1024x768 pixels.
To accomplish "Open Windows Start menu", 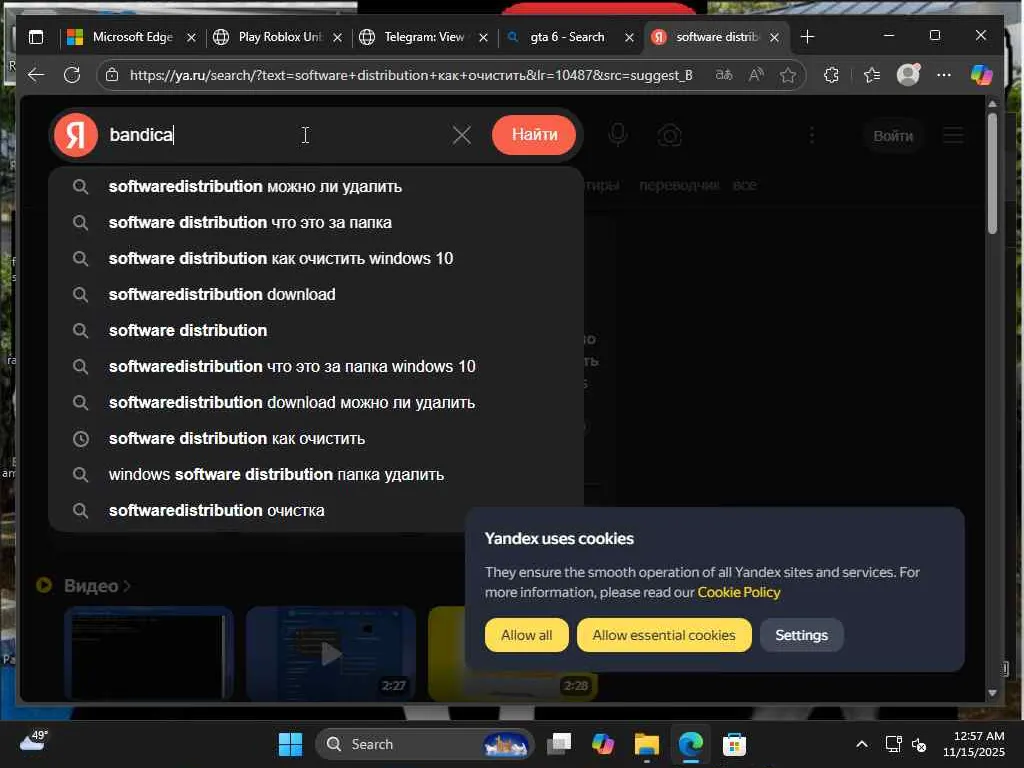I will click(290, 744).
